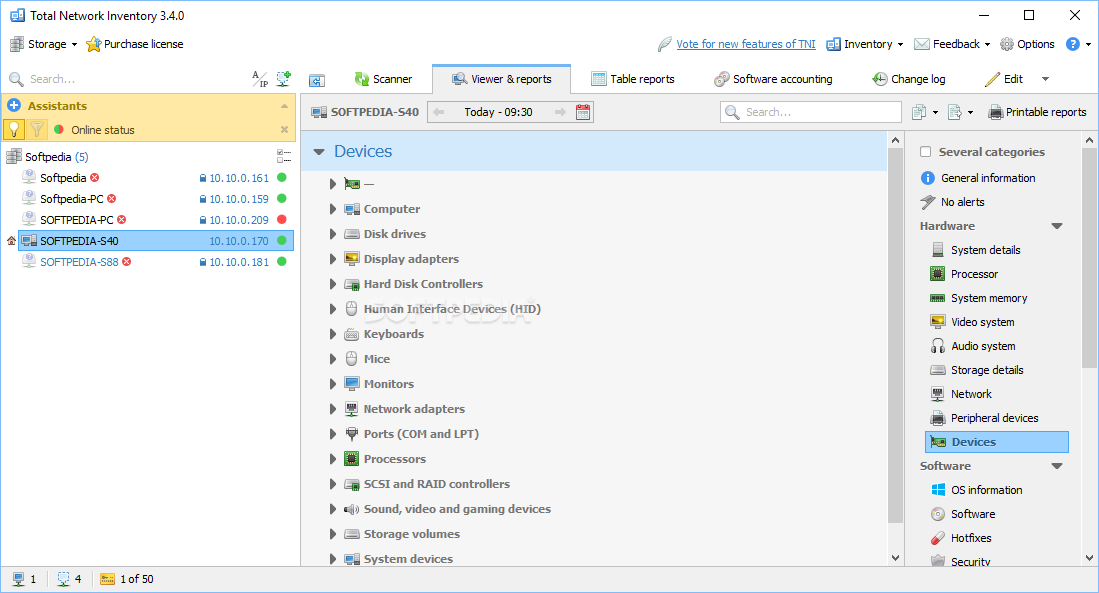Viewport: 1099px width, 593px height.
Task: Open the Storage dropdown menu
Action: (43, 44)
